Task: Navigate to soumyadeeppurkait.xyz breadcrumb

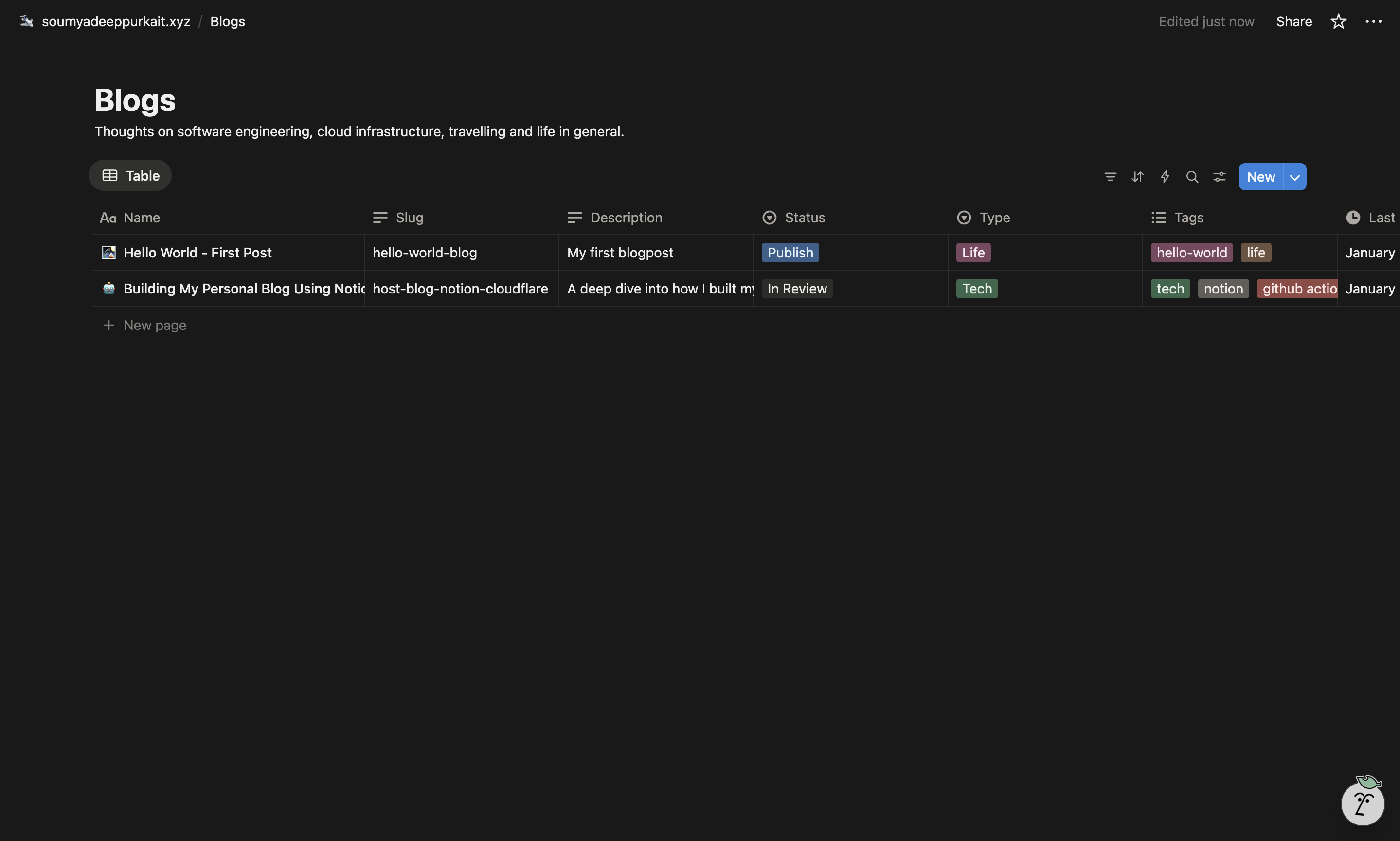Action: tap(116, 21)
